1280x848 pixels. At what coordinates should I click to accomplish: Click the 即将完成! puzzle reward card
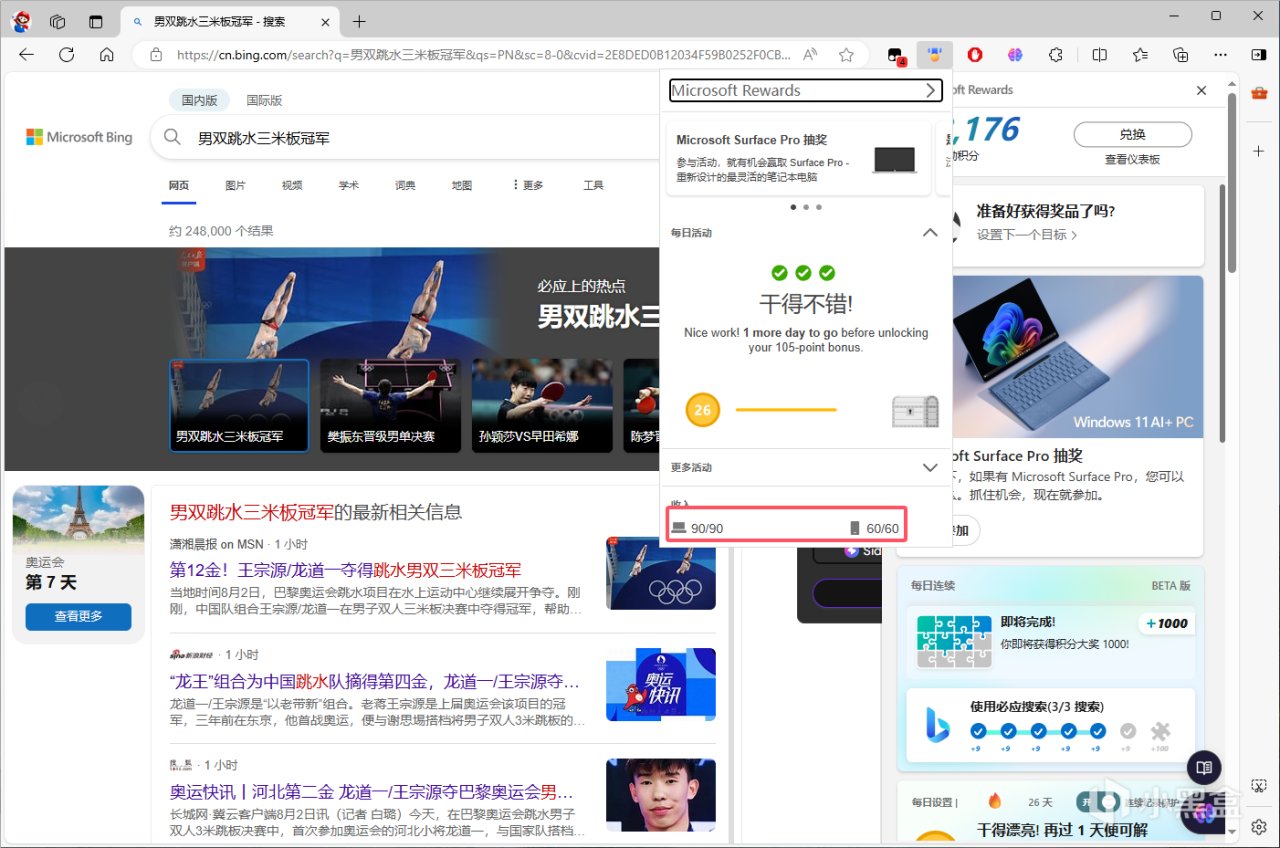[1050, 641]
